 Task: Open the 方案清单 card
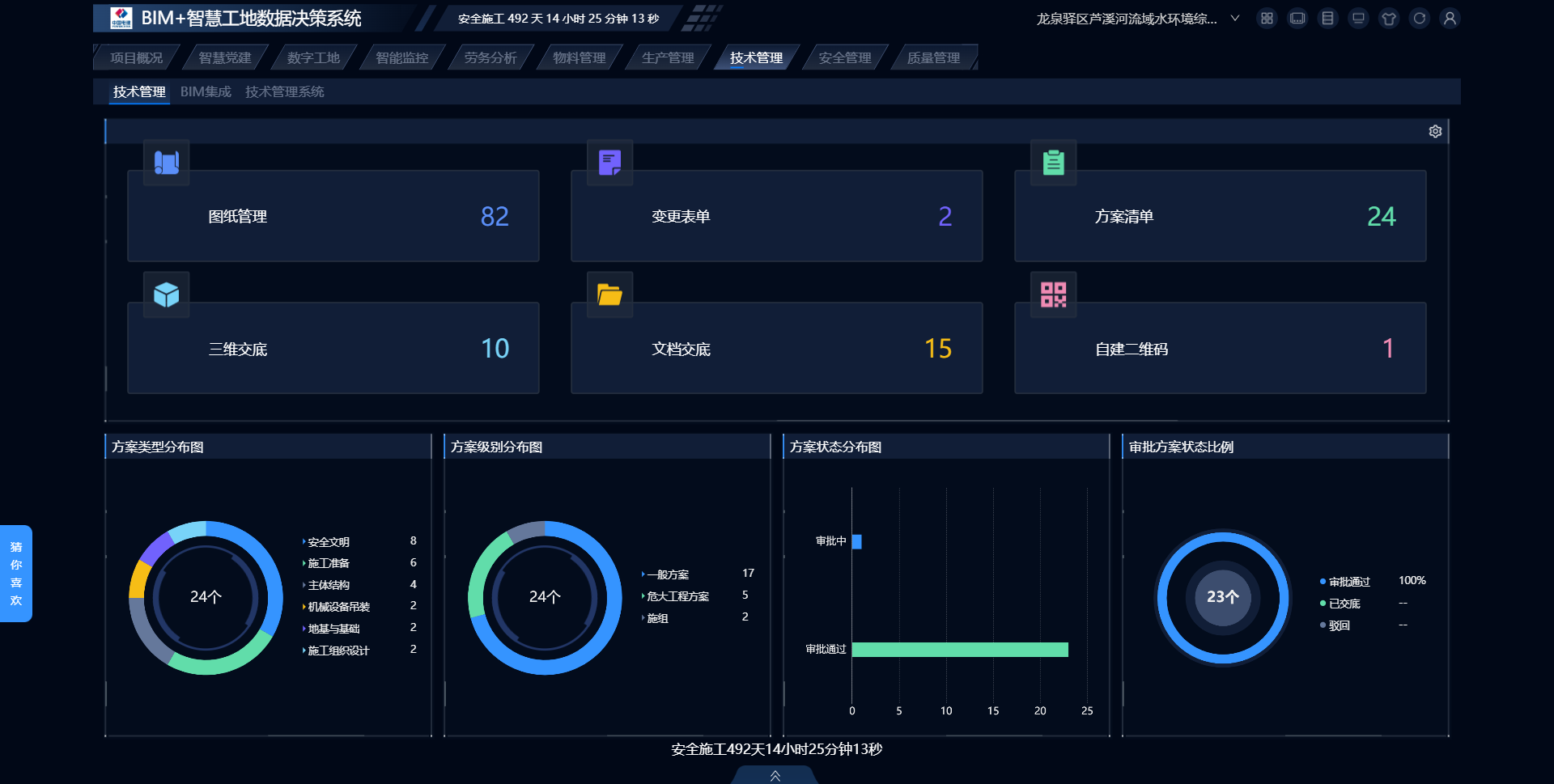(x=1220, y=216)
